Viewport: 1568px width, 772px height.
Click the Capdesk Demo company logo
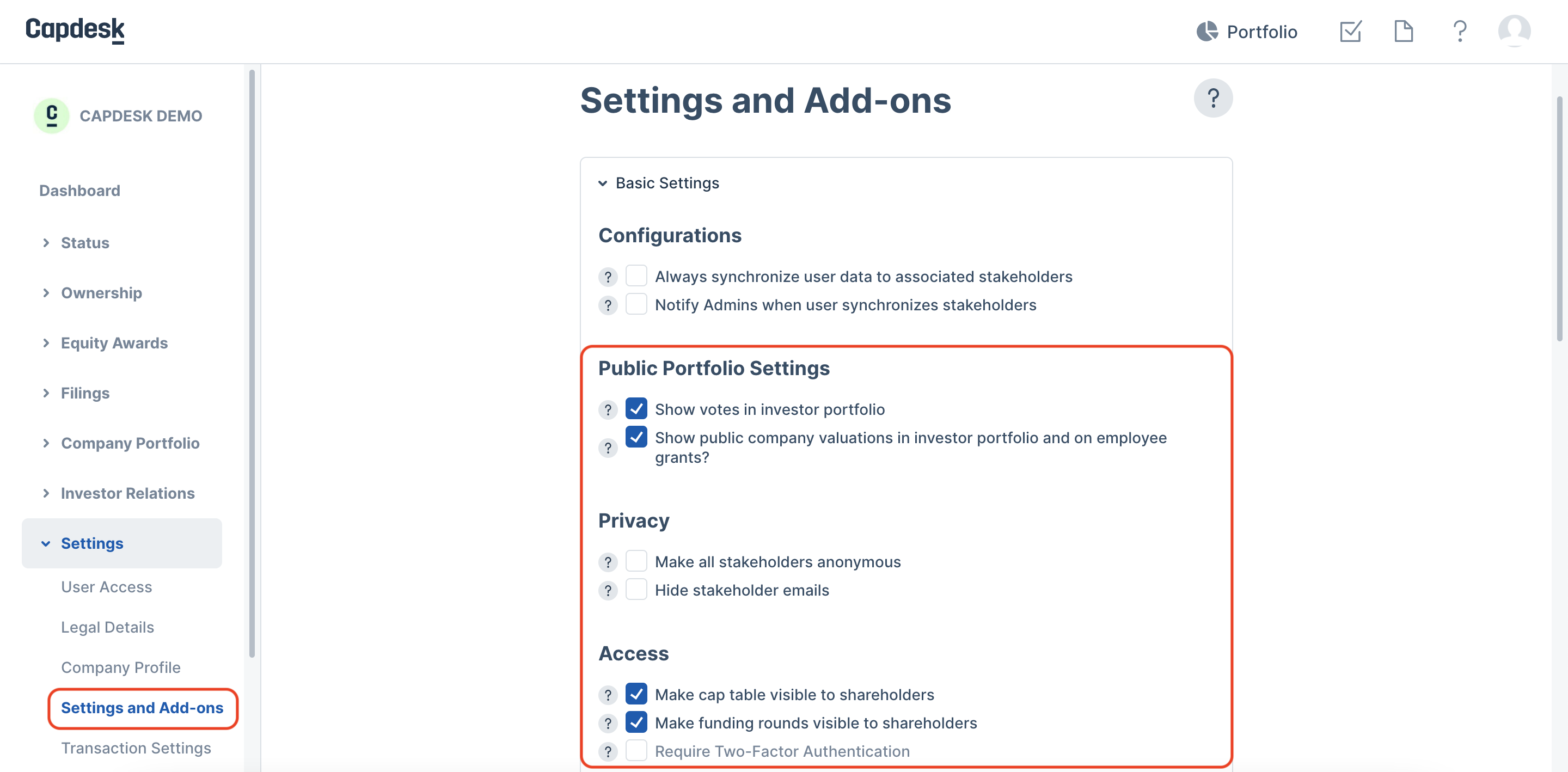tap(52, 115)
